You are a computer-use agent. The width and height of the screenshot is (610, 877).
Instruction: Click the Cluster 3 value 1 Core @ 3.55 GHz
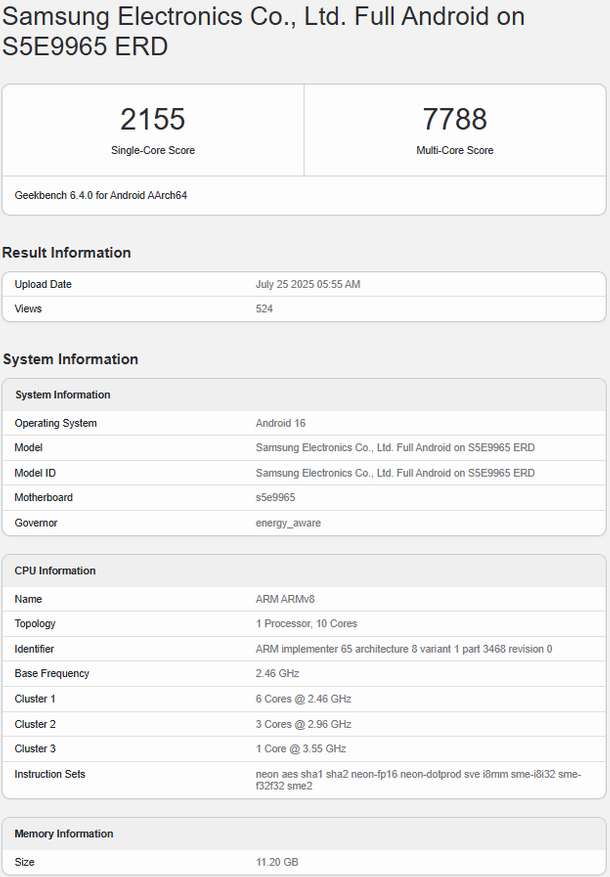(301, 749)
